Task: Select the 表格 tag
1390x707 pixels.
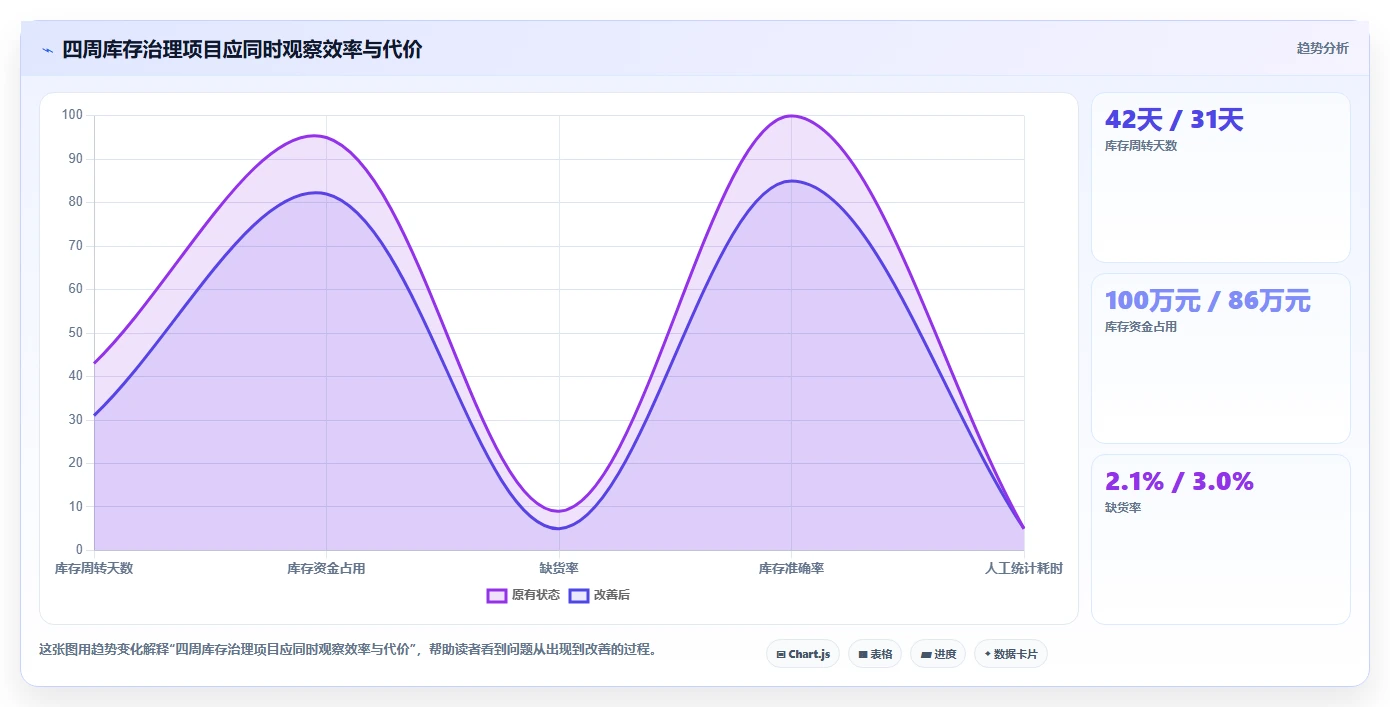Action: 875,654
